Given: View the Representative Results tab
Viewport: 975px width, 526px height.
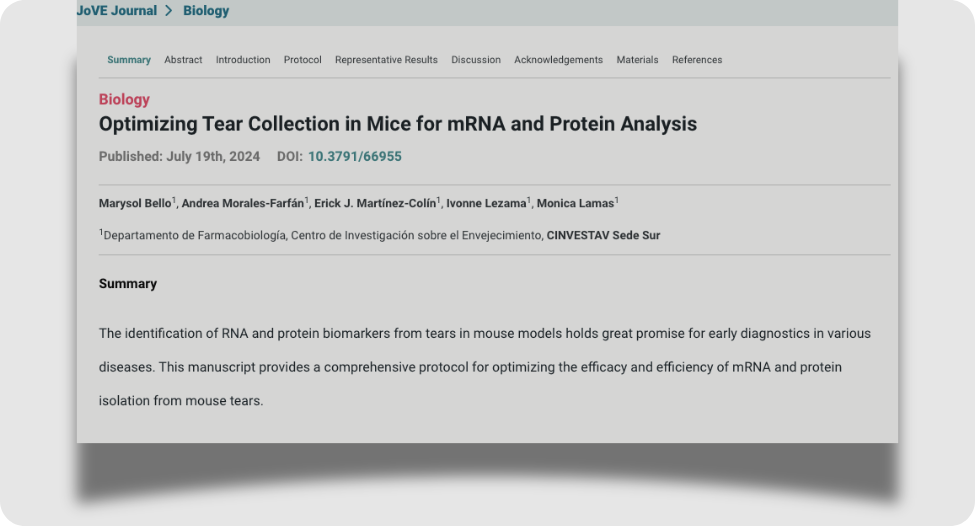Looking at the screenshot, I should coord(386,60).
